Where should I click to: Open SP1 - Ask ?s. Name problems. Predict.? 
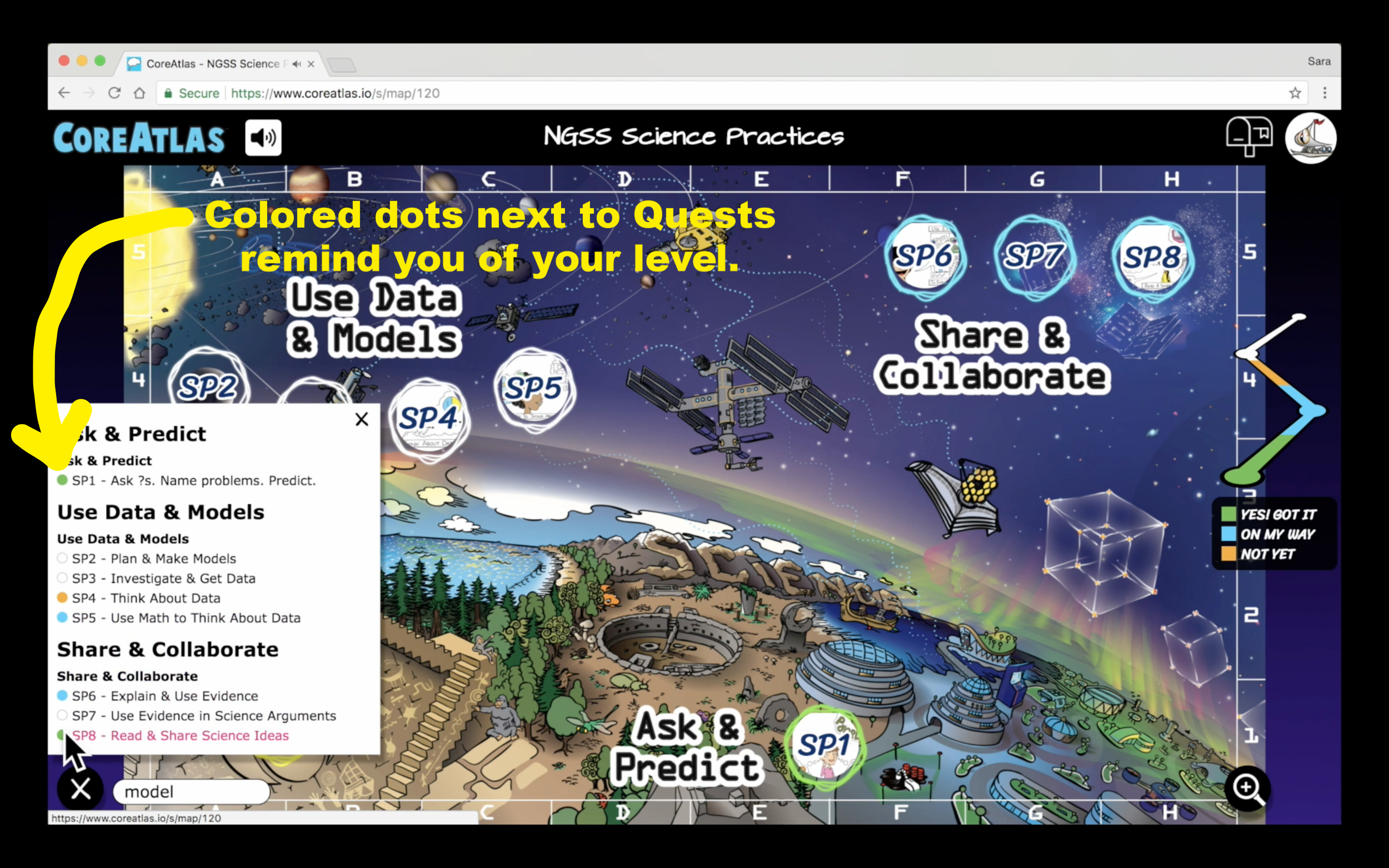click(193, 480)
